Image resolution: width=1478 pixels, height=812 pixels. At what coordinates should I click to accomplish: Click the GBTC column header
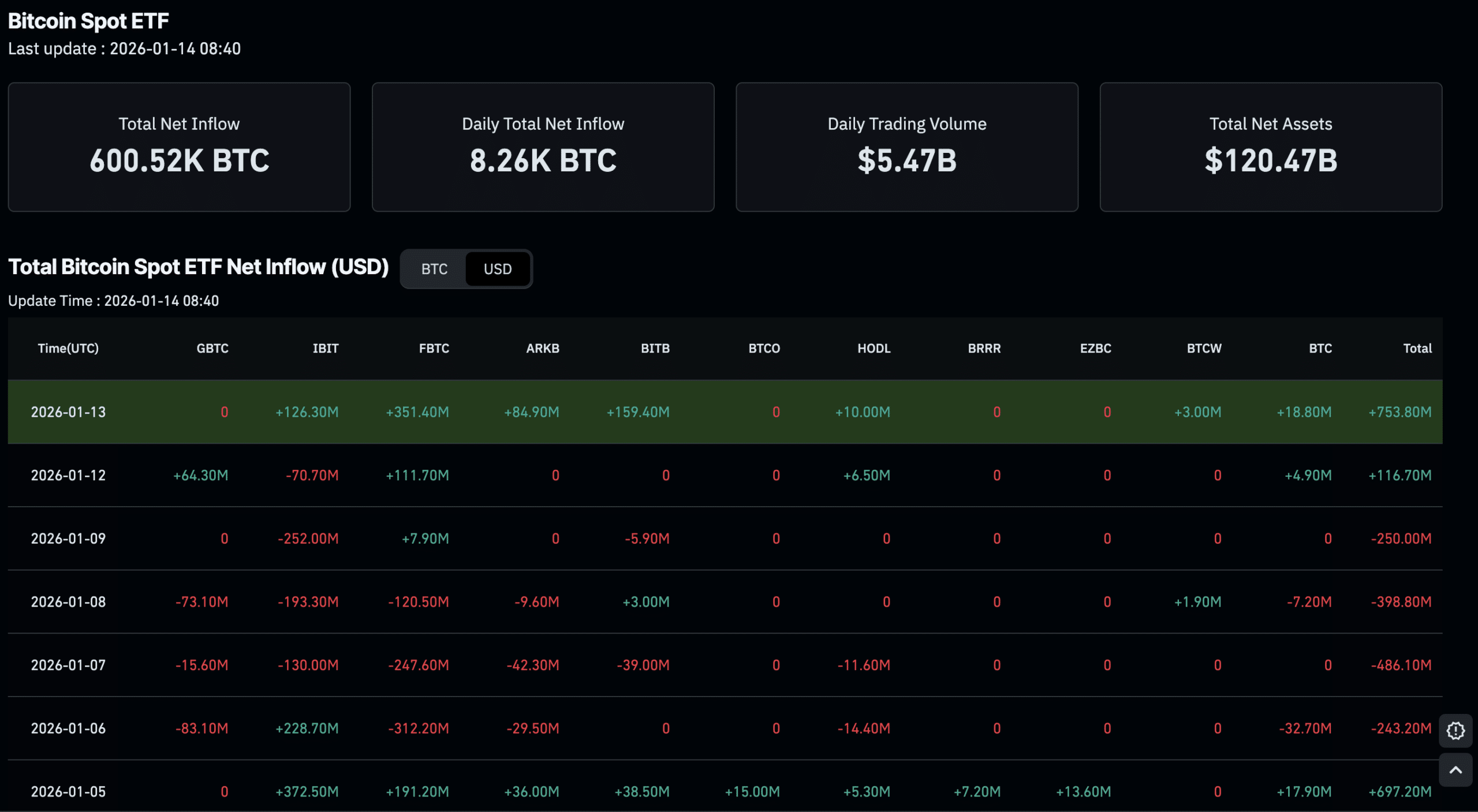[212, 348]
